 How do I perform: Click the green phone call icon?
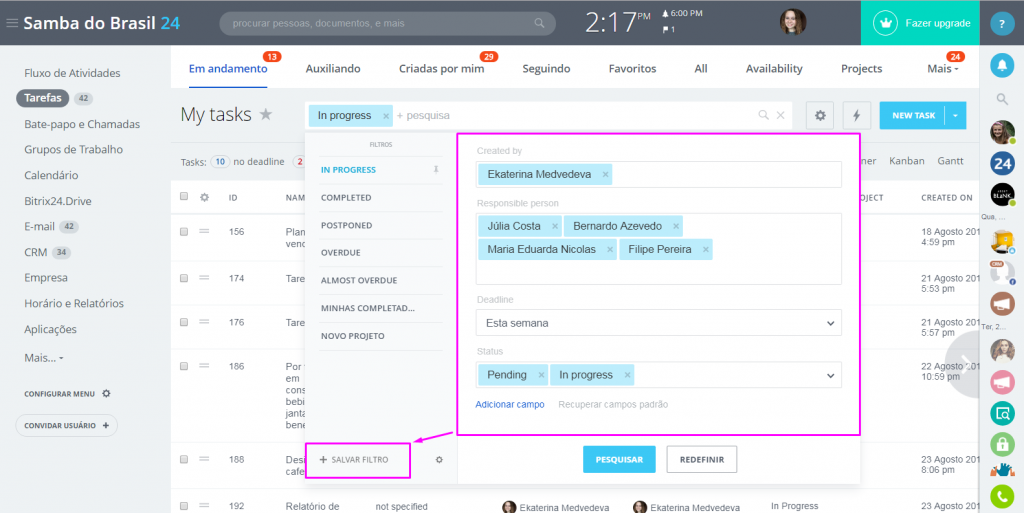click(1002, 497)
